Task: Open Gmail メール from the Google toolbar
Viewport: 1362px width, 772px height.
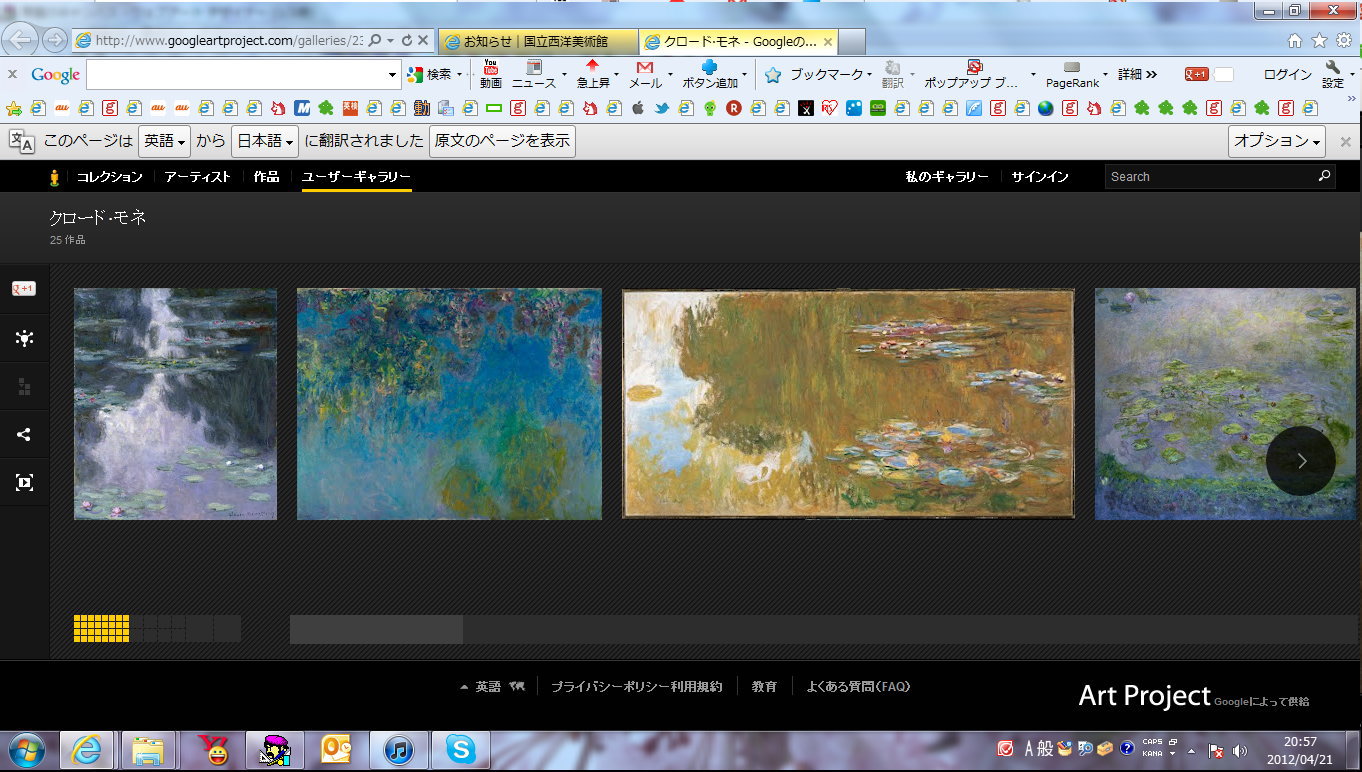Action: (645, 74)
